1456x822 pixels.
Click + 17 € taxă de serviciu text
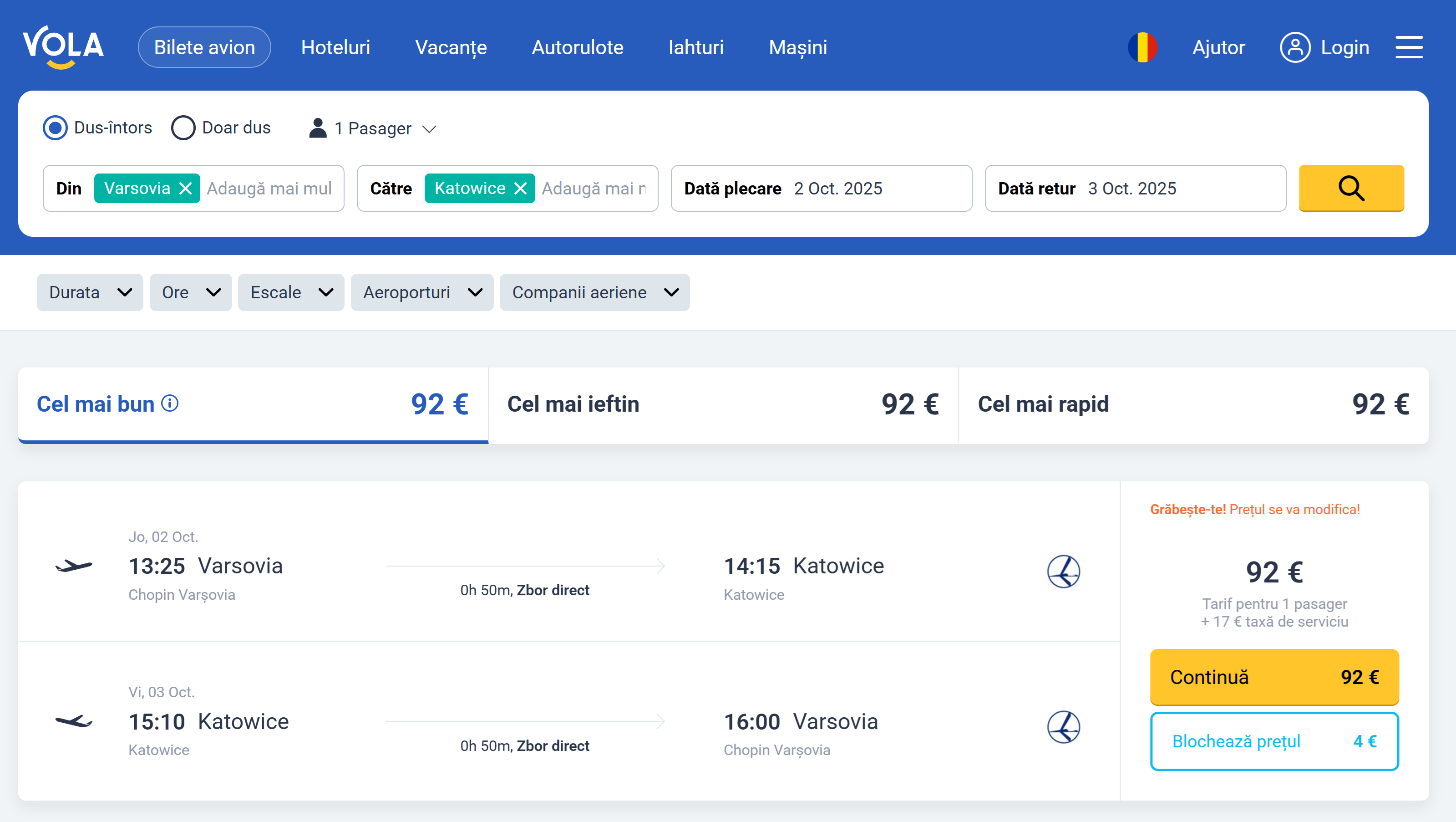click(x=1274, y=621)
